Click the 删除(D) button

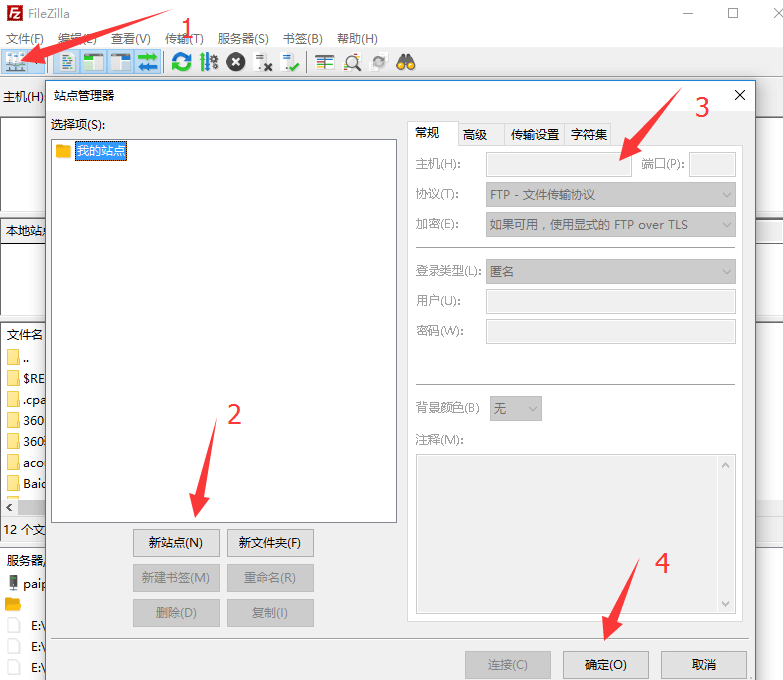point(176,613)
